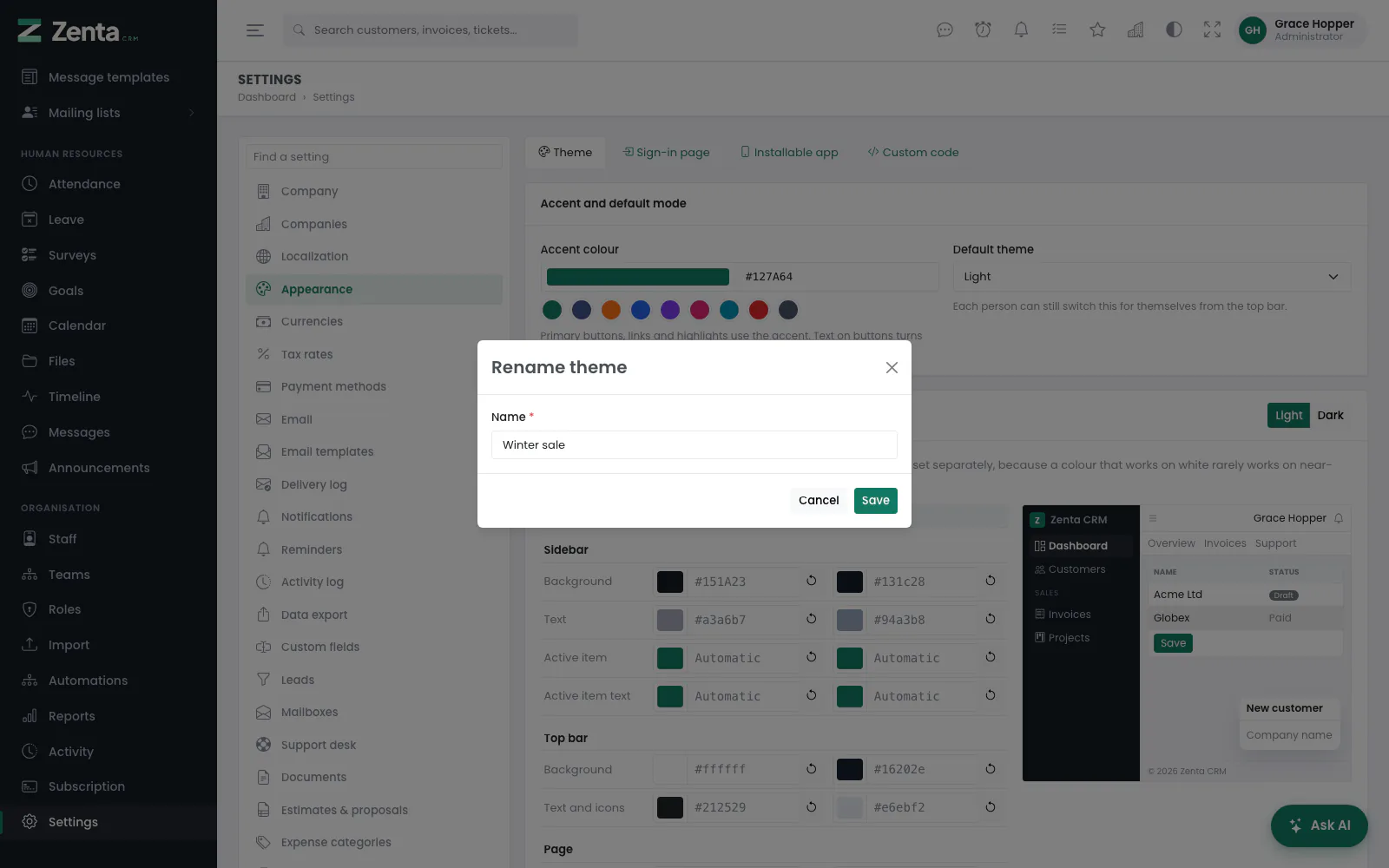
Task: Reset the light Top bar Background #ffffff
Action: [812, 769]
